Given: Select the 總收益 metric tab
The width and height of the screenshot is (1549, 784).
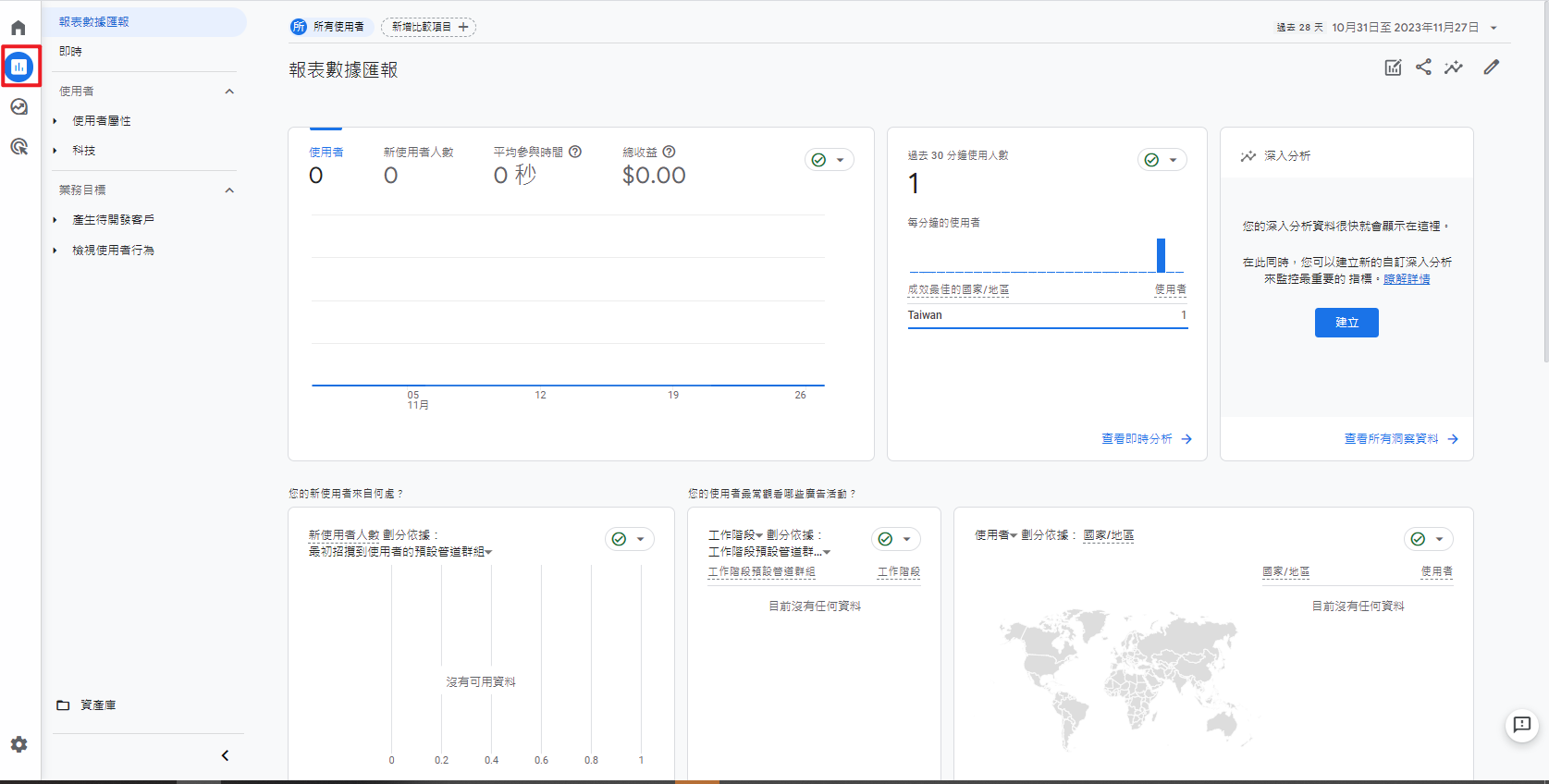Looking at the screenshot, I should (654, 164).
